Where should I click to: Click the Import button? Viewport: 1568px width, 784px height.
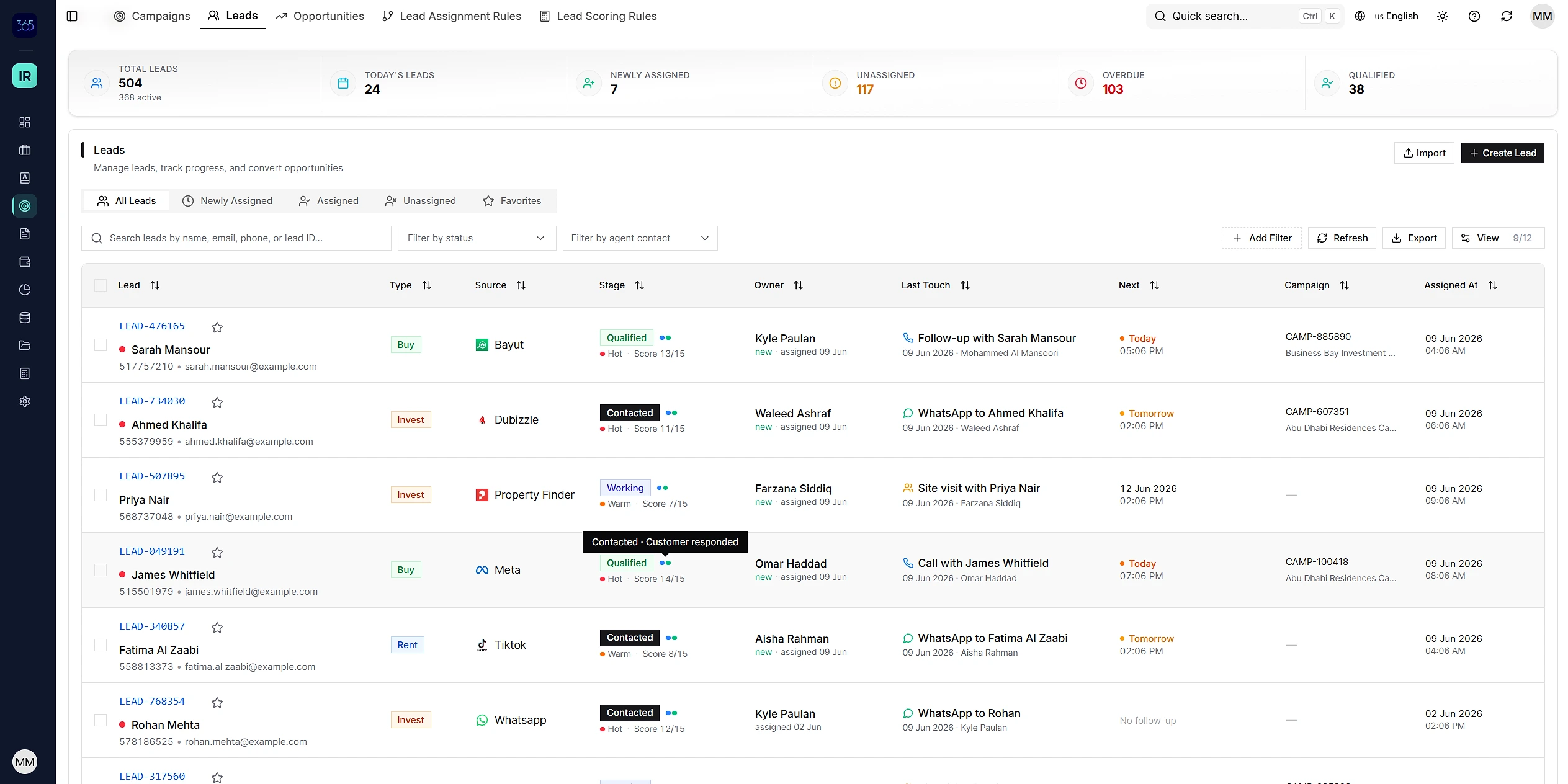point(1424,153)
